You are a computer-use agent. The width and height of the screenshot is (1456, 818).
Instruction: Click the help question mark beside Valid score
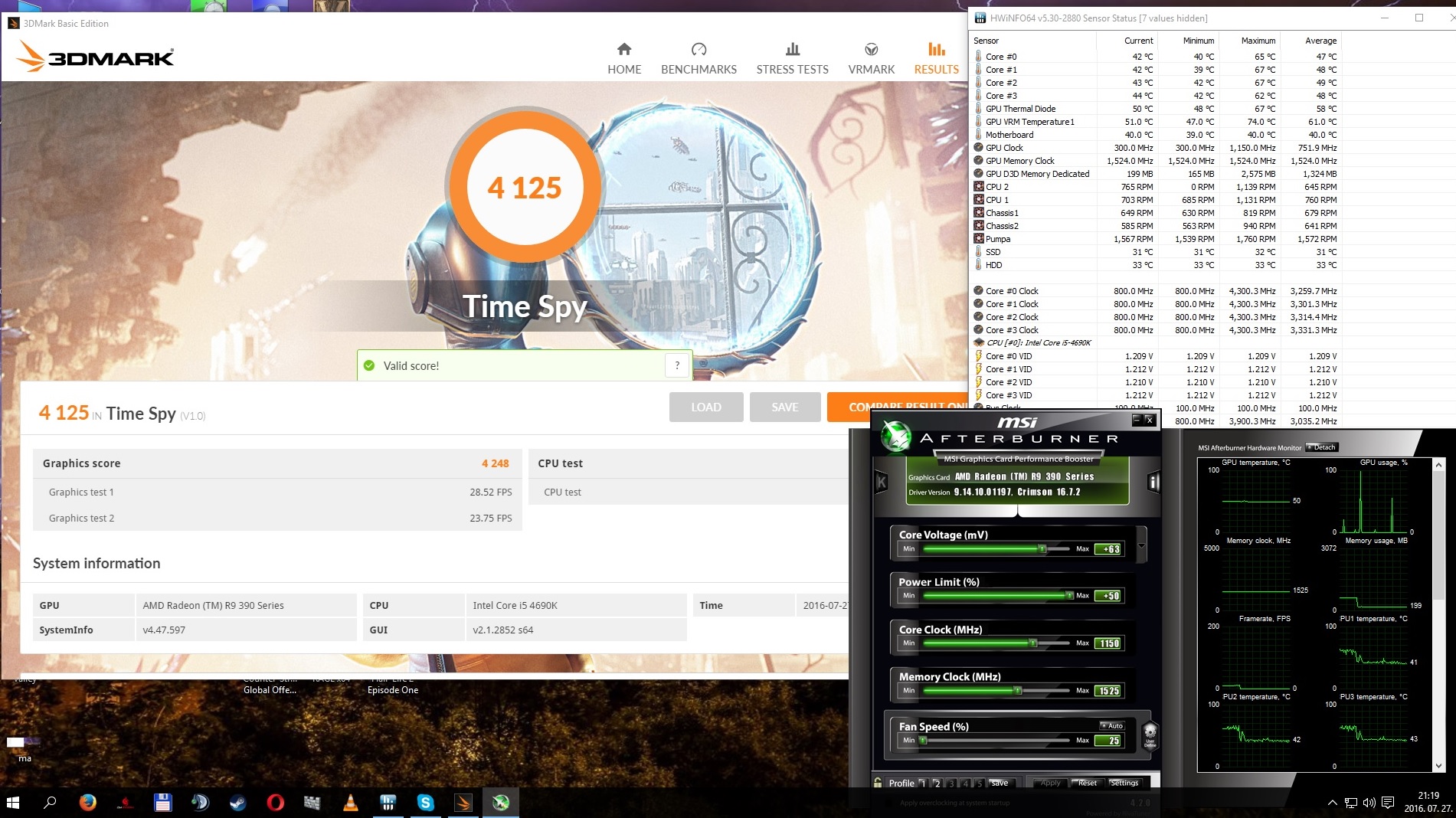(x=677, y=365)
